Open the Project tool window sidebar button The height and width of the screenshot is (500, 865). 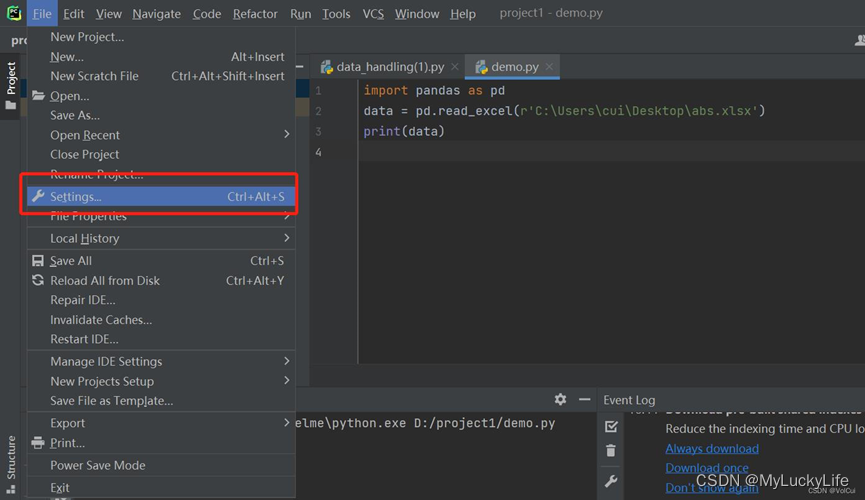(10, 86)
